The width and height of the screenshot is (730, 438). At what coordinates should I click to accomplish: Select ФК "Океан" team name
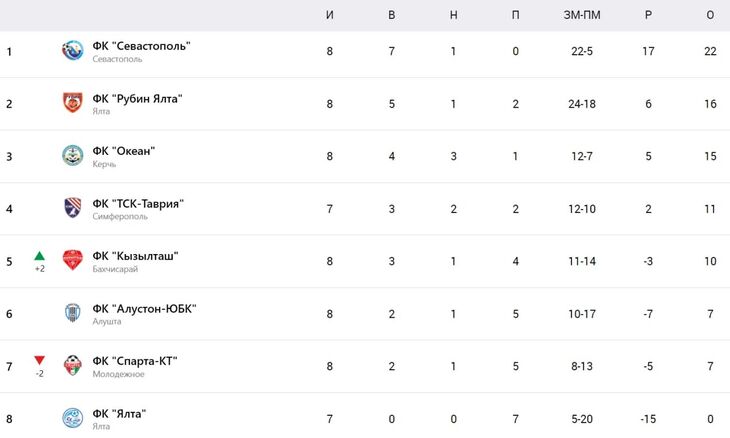(x=124, y=151)
